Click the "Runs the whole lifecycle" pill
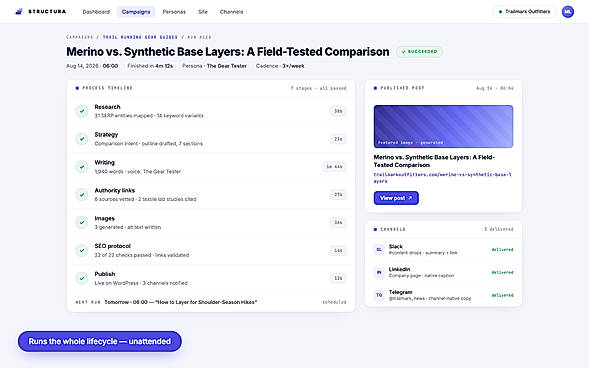This screenshot has width=589, height=368. click(x=100, y=341)
